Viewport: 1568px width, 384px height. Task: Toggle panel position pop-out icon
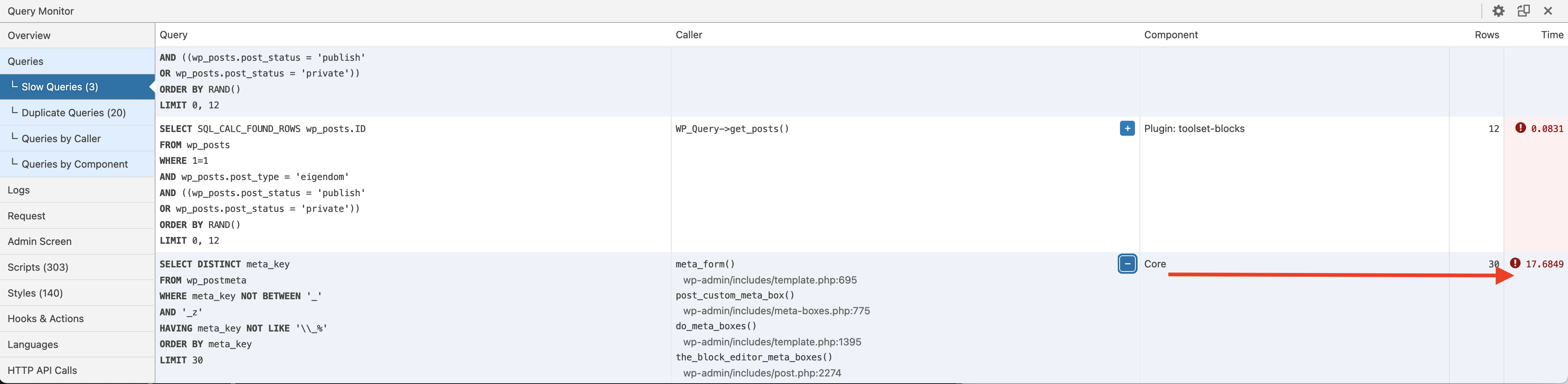(1523, 11)
